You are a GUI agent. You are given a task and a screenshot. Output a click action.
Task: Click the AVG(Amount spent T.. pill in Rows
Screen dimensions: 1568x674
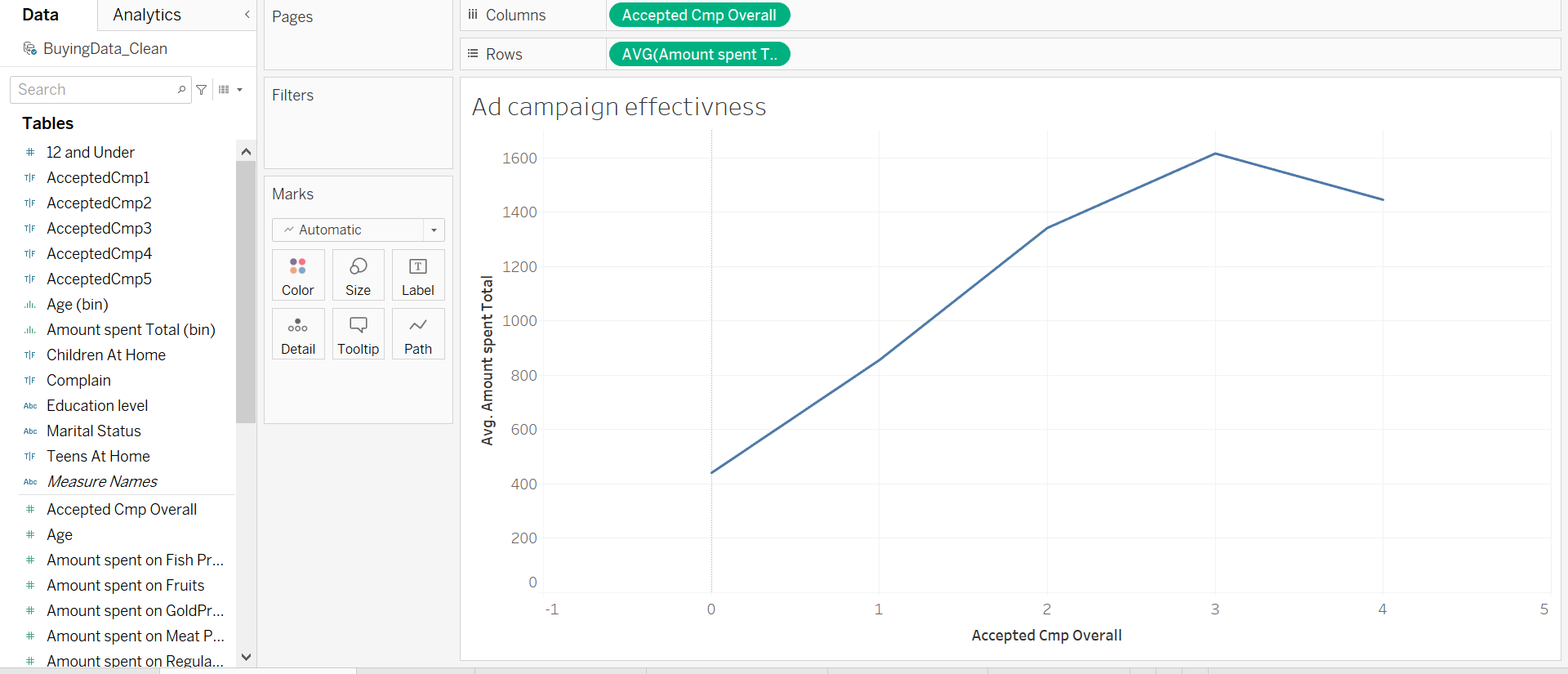click(699, 54)
